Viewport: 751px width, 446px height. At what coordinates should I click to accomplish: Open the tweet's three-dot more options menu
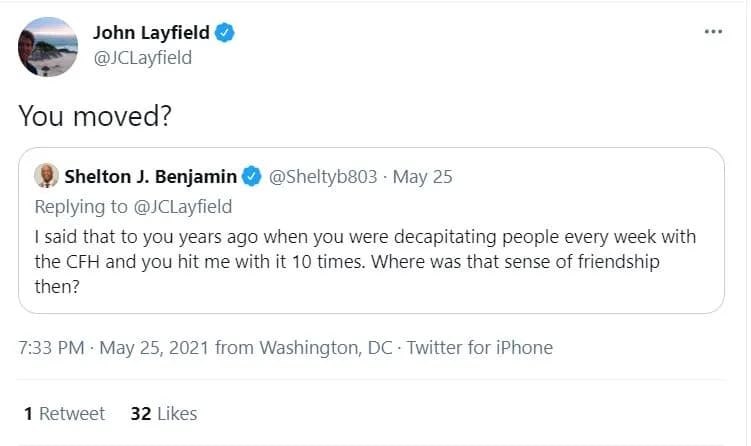pyautogui.click(x=712, y=31)
